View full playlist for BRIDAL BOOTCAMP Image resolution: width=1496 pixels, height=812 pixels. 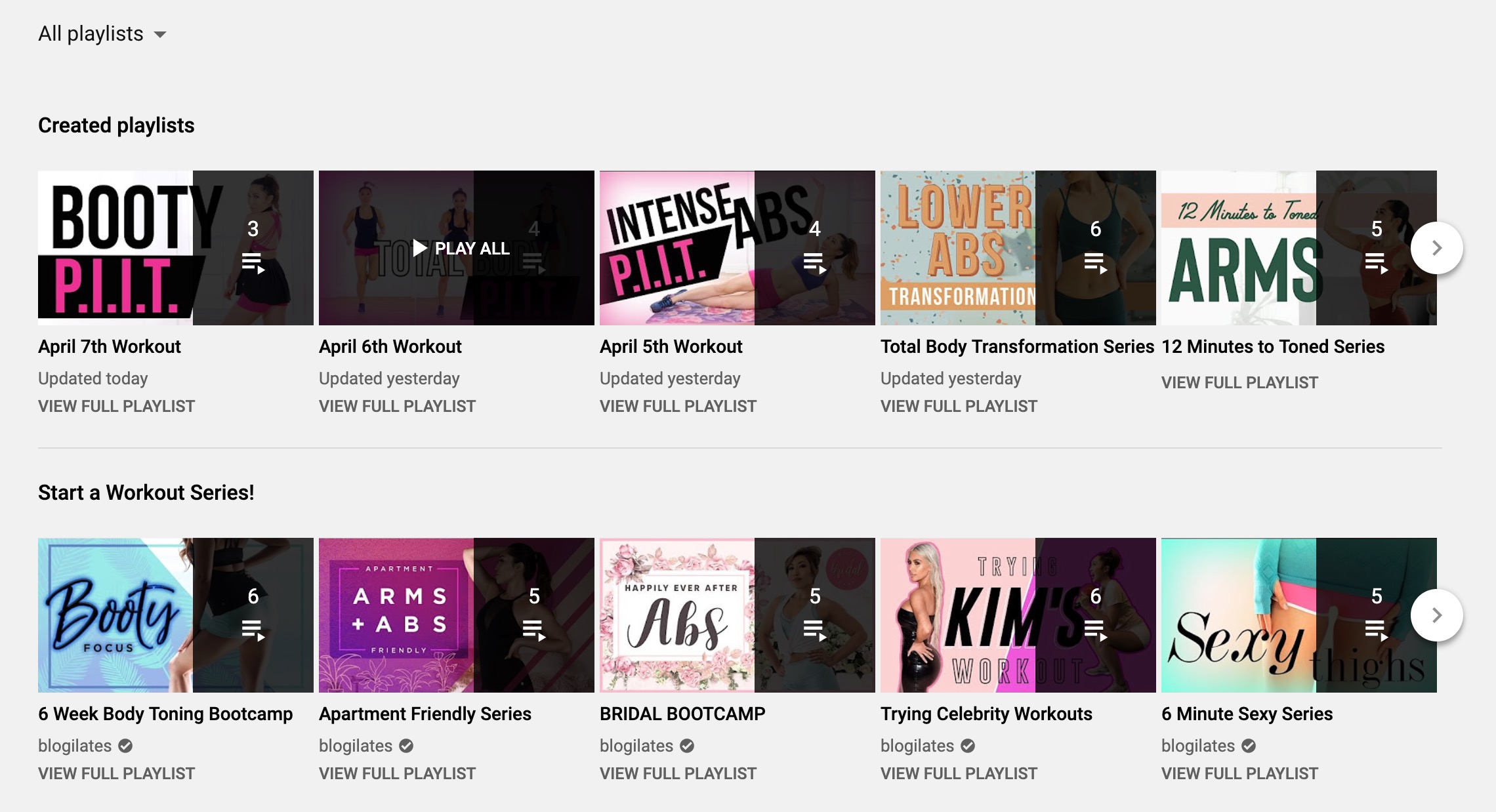[x=678, y=773]
